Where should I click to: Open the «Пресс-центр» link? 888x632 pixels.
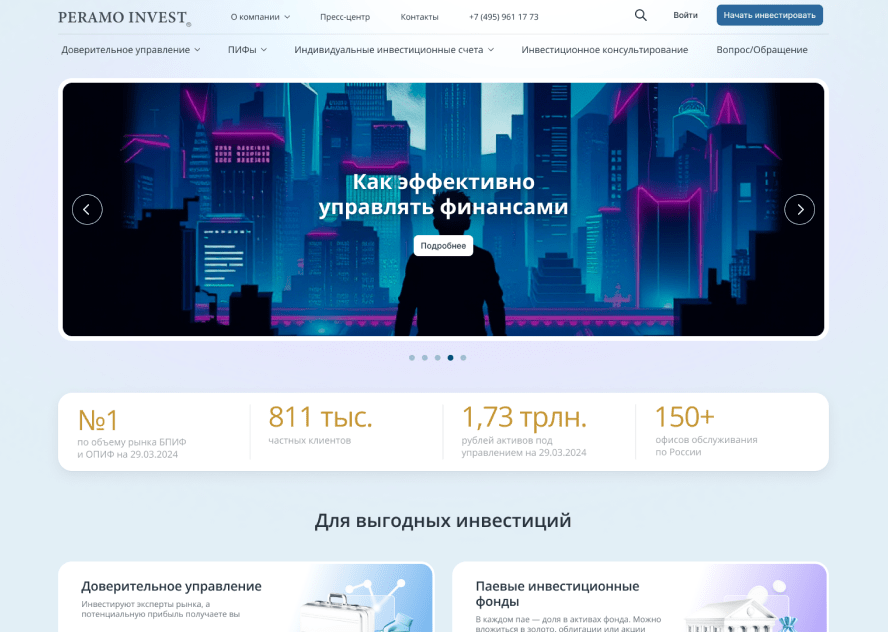tap(345, 17)
